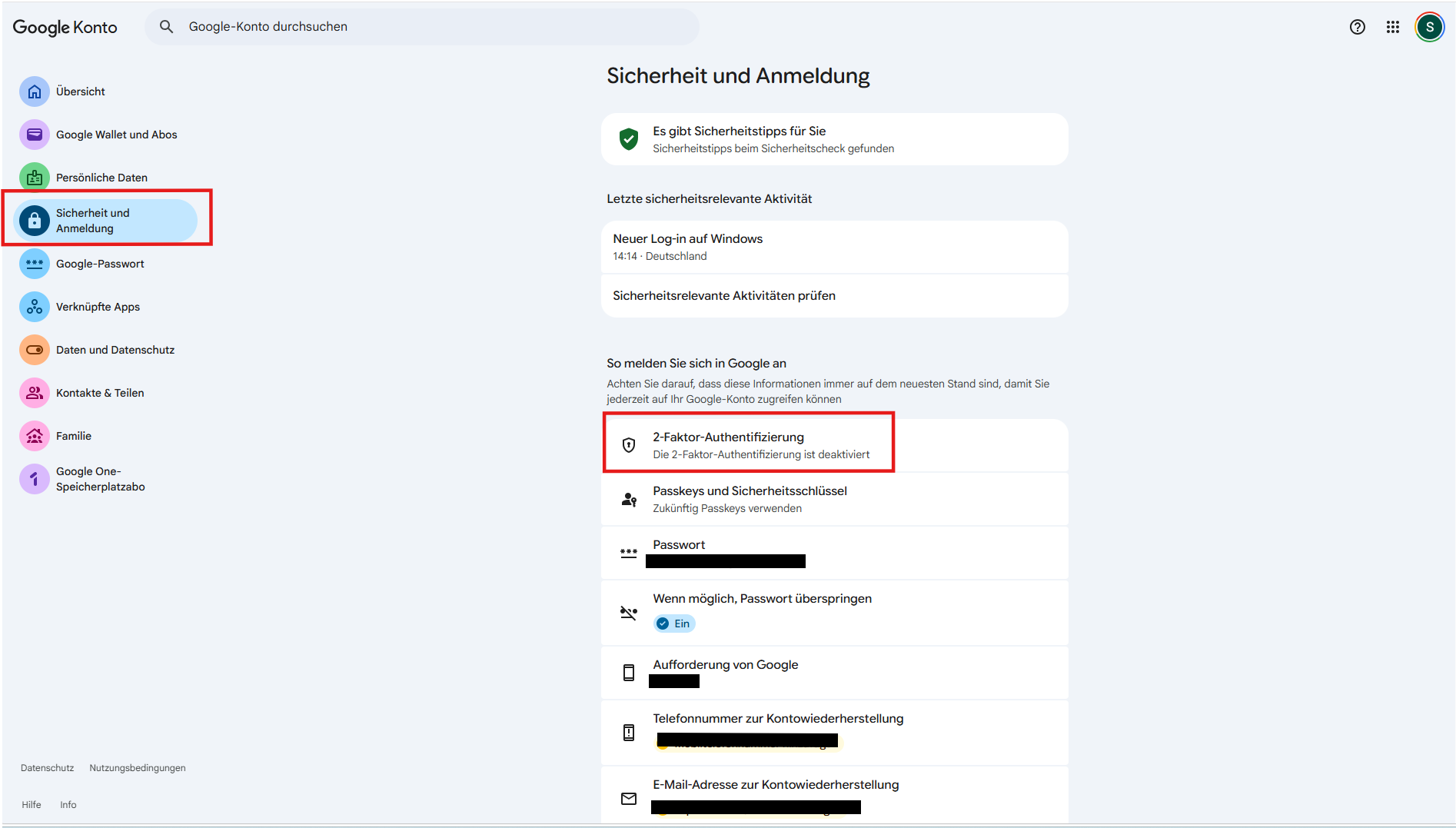Open the Google apps grid

tap(1393, 27)
